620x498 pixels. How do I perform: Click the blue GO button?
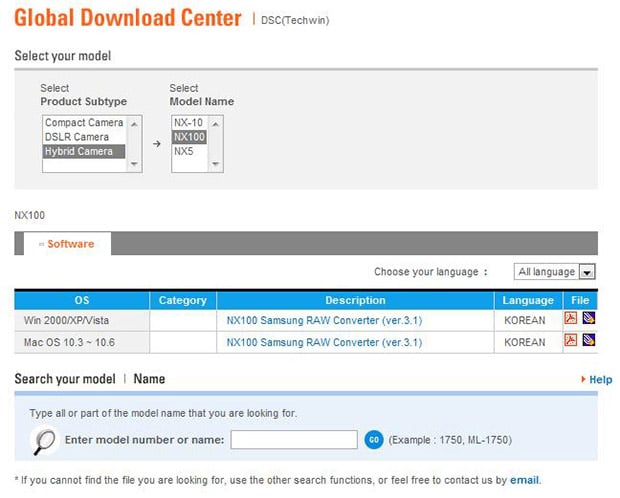pyautogui.click(x=374, y=440)
